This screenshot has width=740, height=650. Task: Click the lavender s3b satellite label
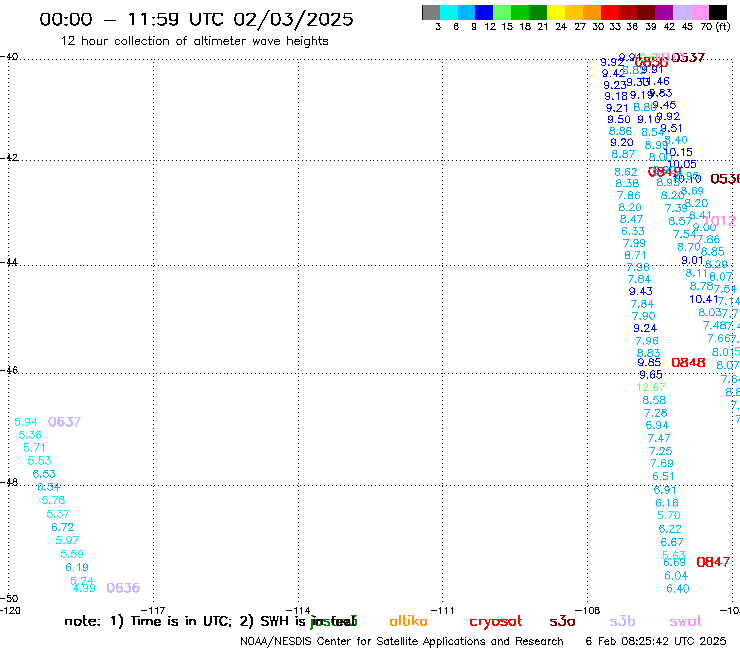pos(622,621)
